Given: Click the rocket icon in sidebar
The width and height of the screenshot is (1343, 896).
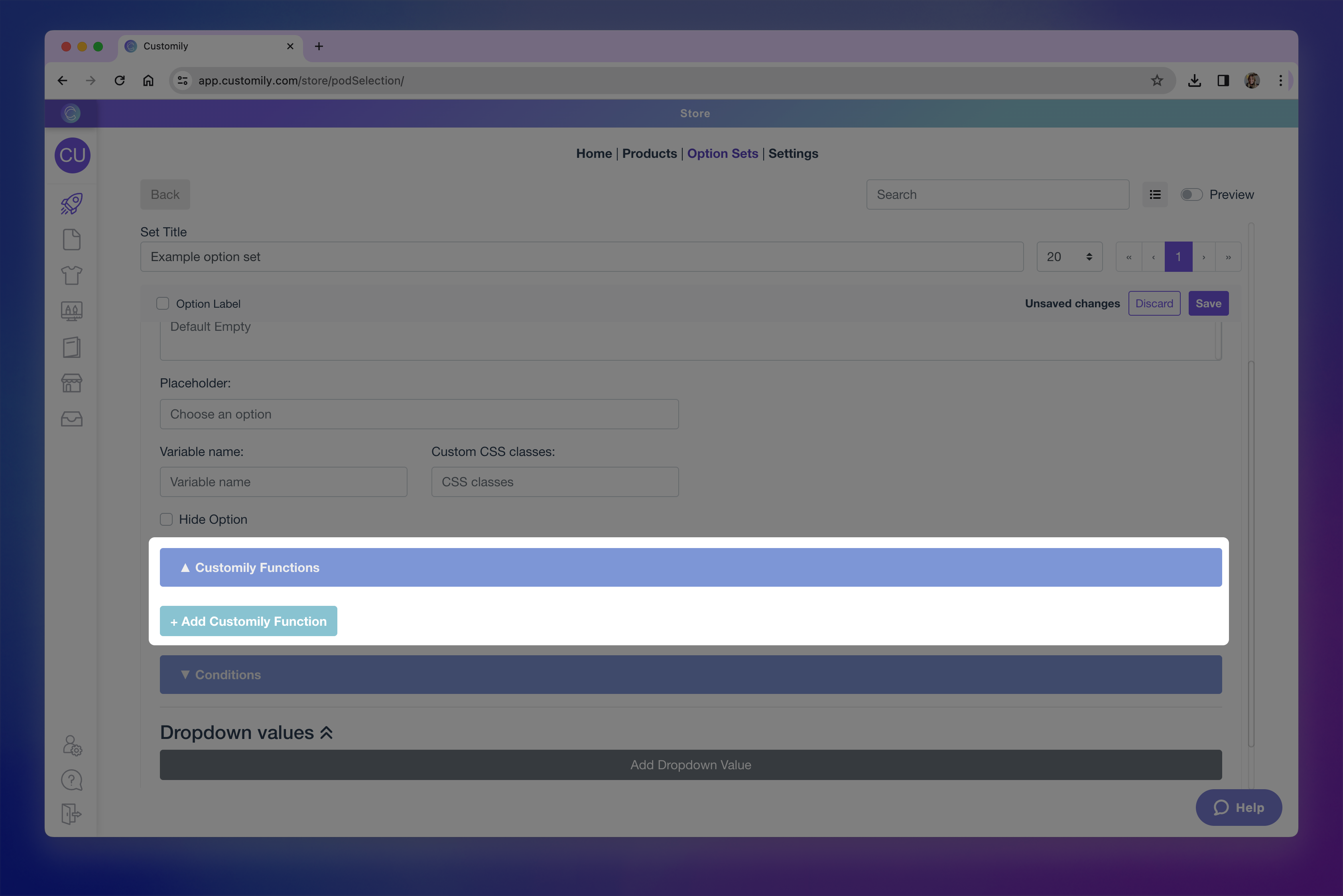Looking at the screenshot, I should 71,203.
